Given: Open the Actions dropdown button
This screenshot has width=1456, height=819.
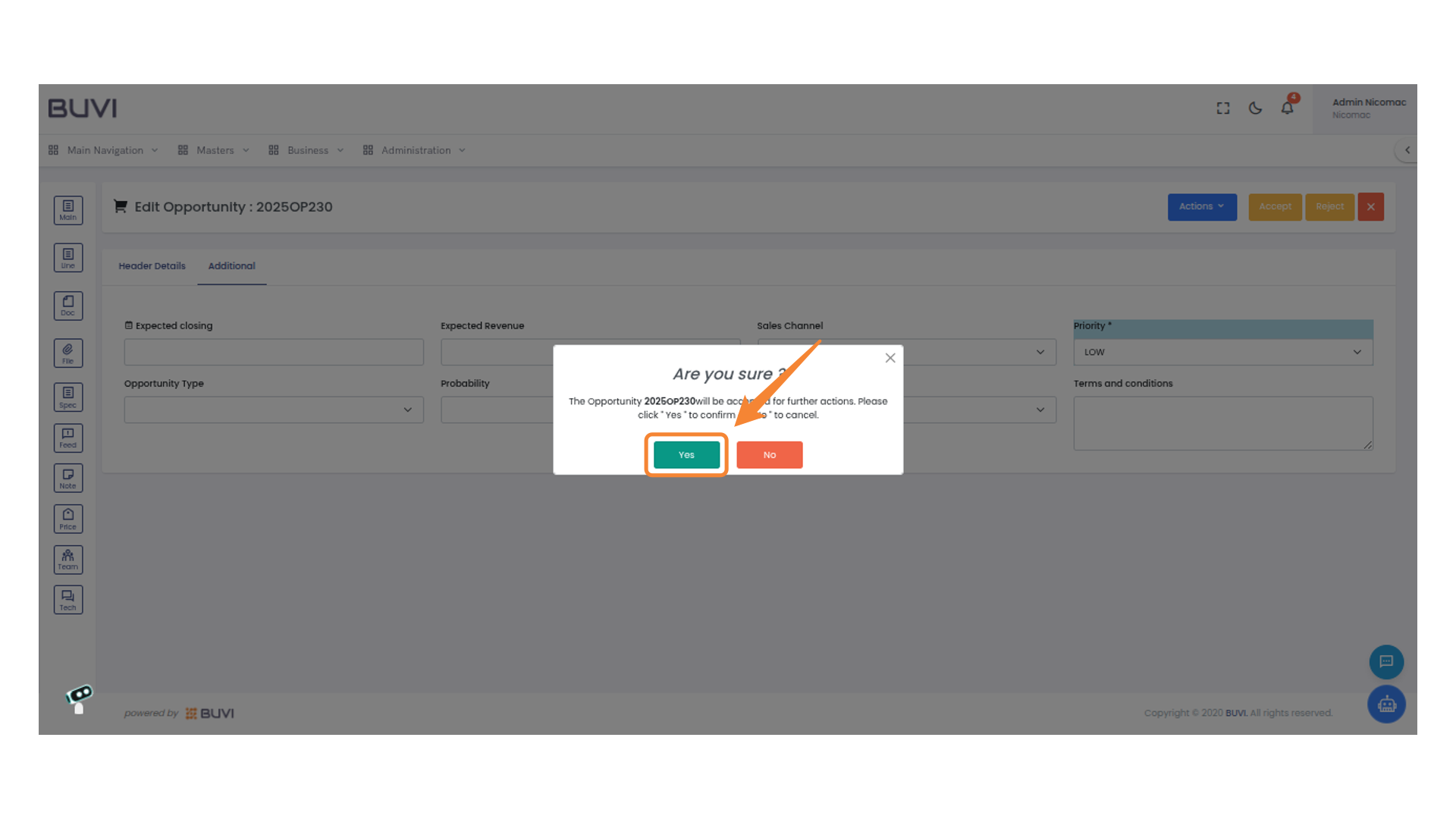Looking at the screenshot, I should pyautogui.click(x=1201, y=206).
